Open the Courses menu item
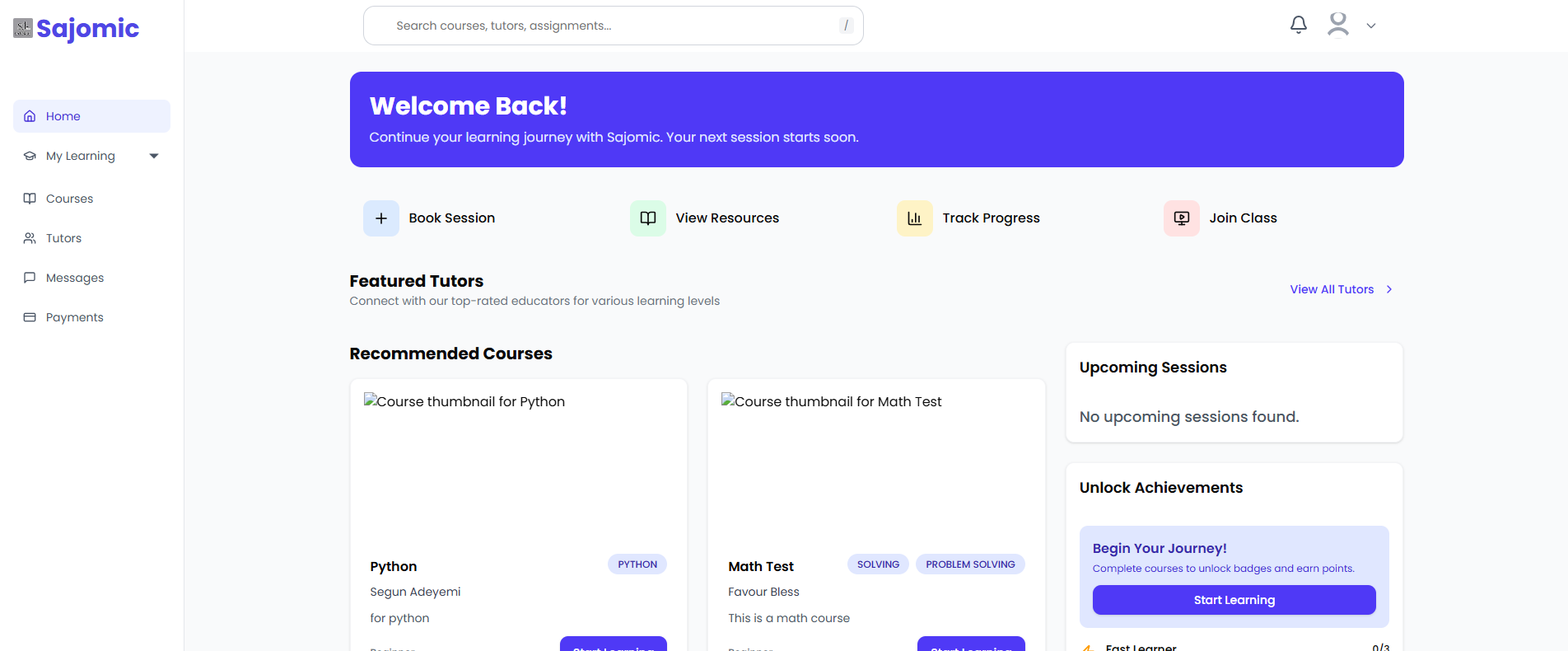This screenshot has width=1568, height=651. (x=91, y=199)
